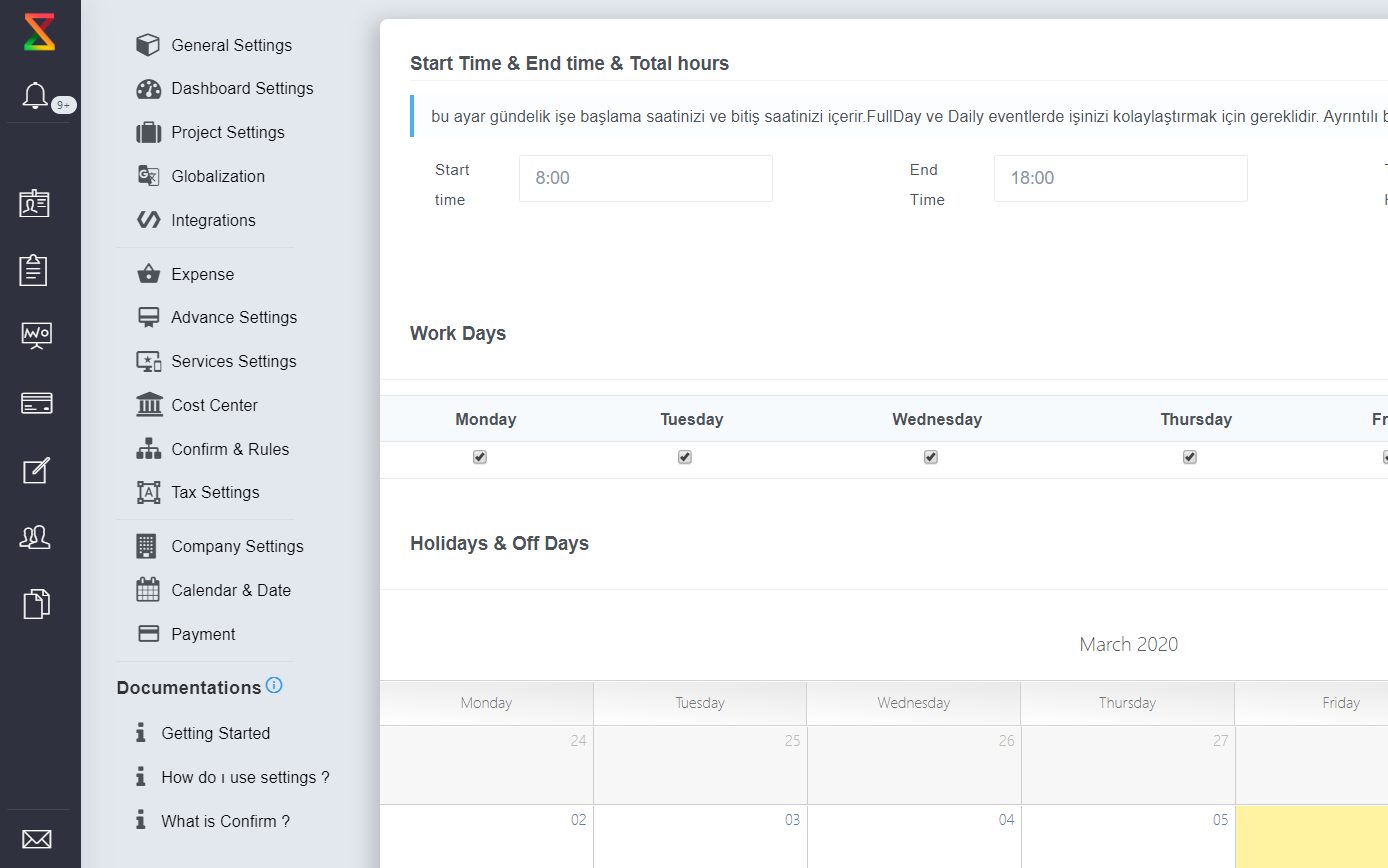Screen dimensions: 1388x868
Task: Open Calendar & Date settings
Action: 231,590
